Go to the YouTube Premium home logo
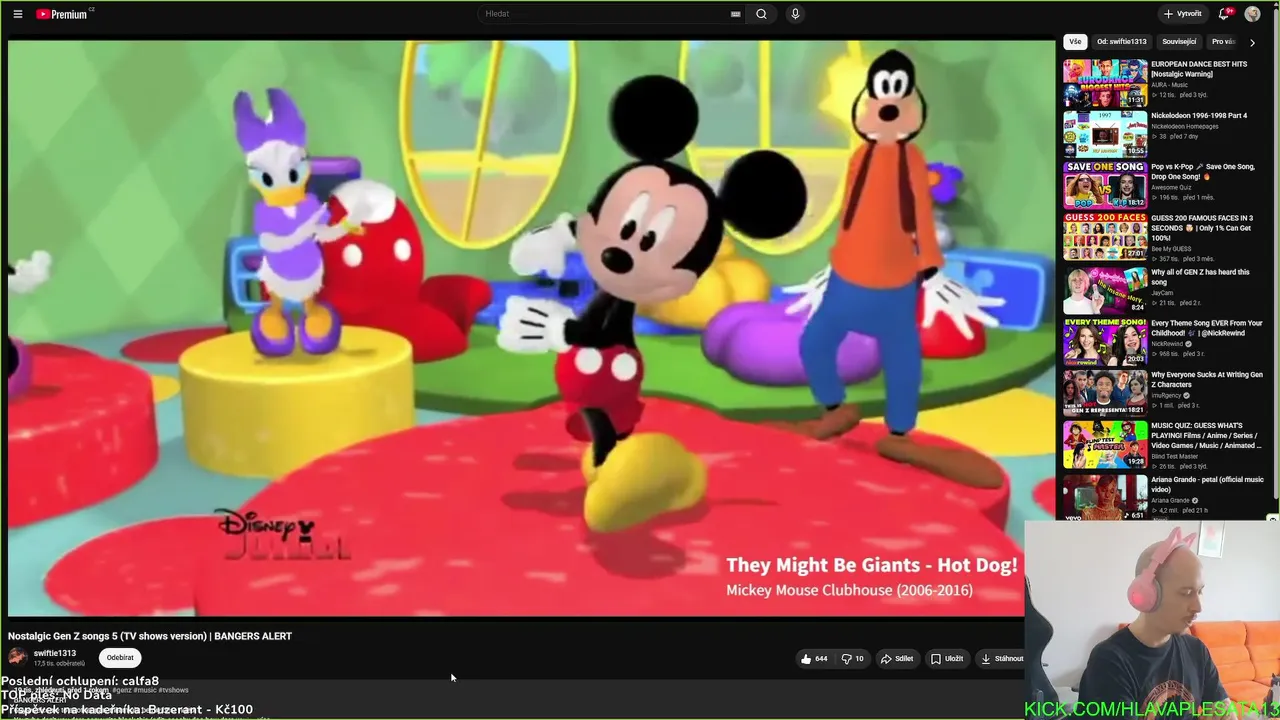The image size is (1280, 720). (x=64, y=14)
